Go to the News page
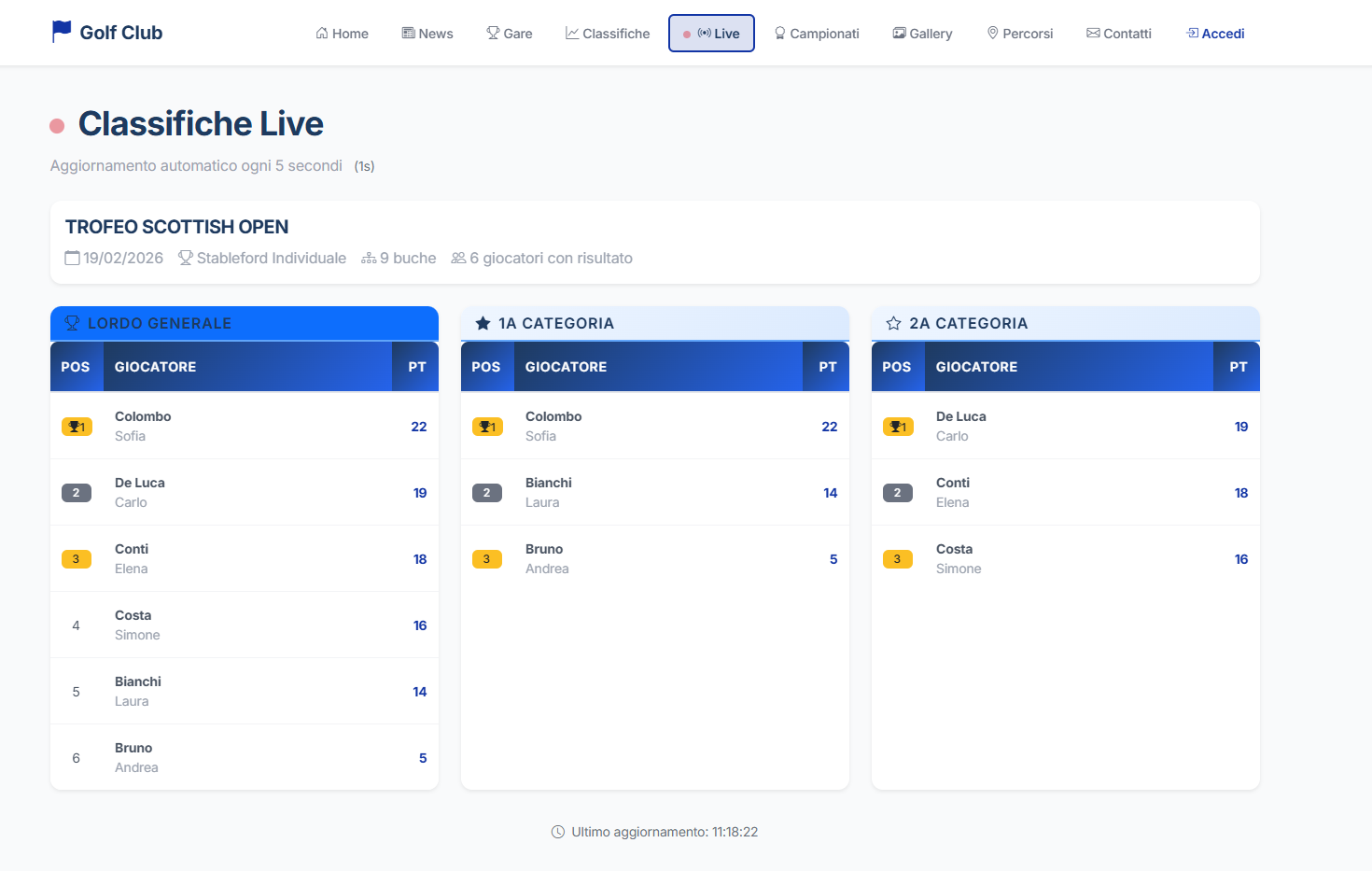 427,34
